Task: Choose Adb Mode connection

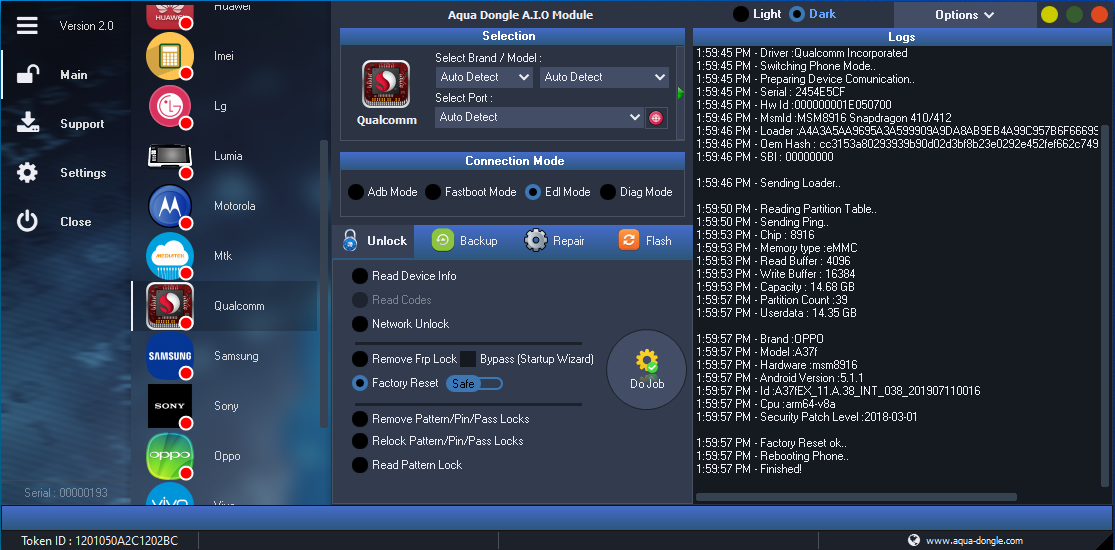Action: [356, 192]
